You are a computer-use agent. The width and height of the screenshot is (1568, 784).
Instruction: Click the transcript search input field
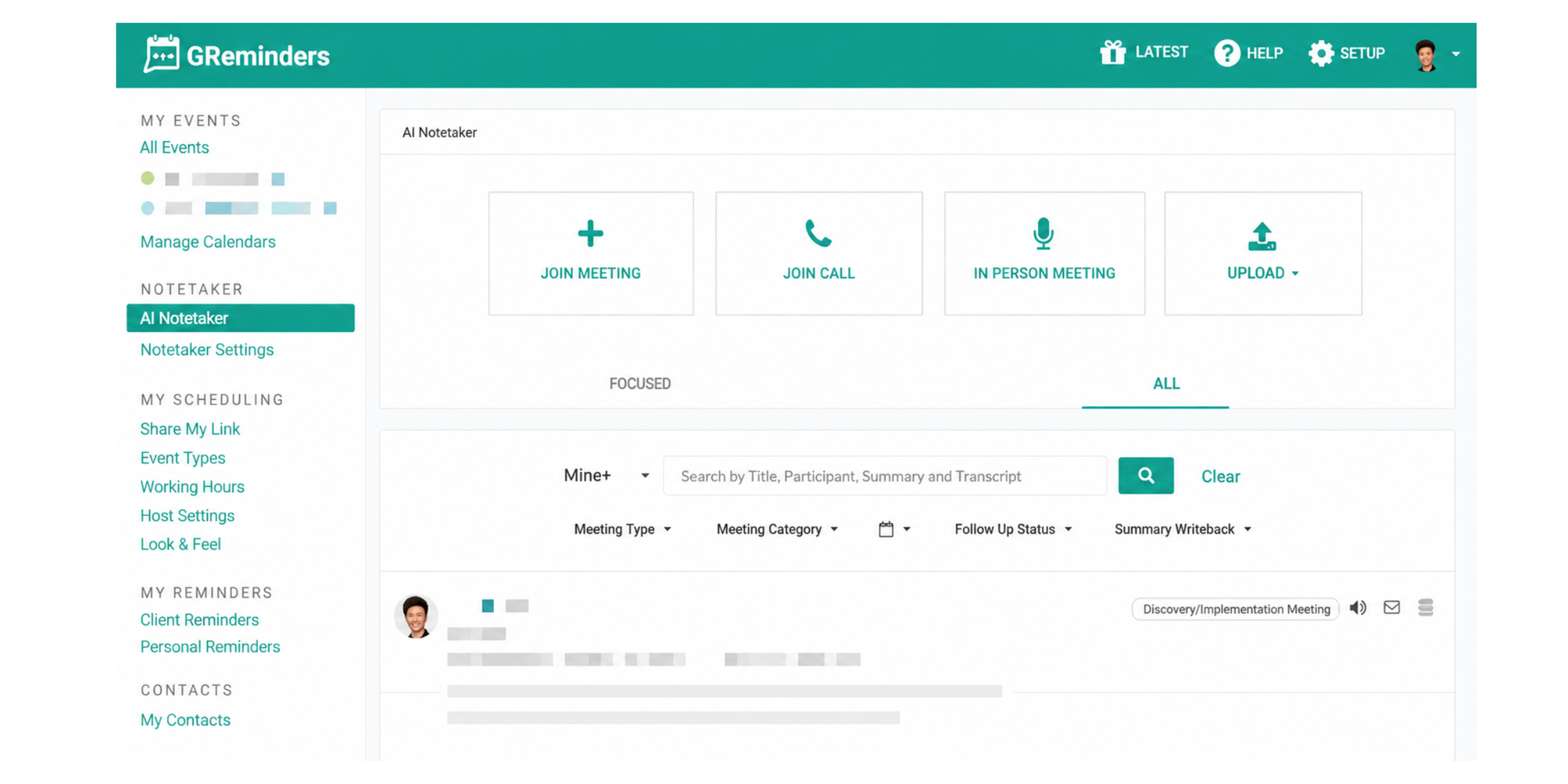click(x=885, y=476)
